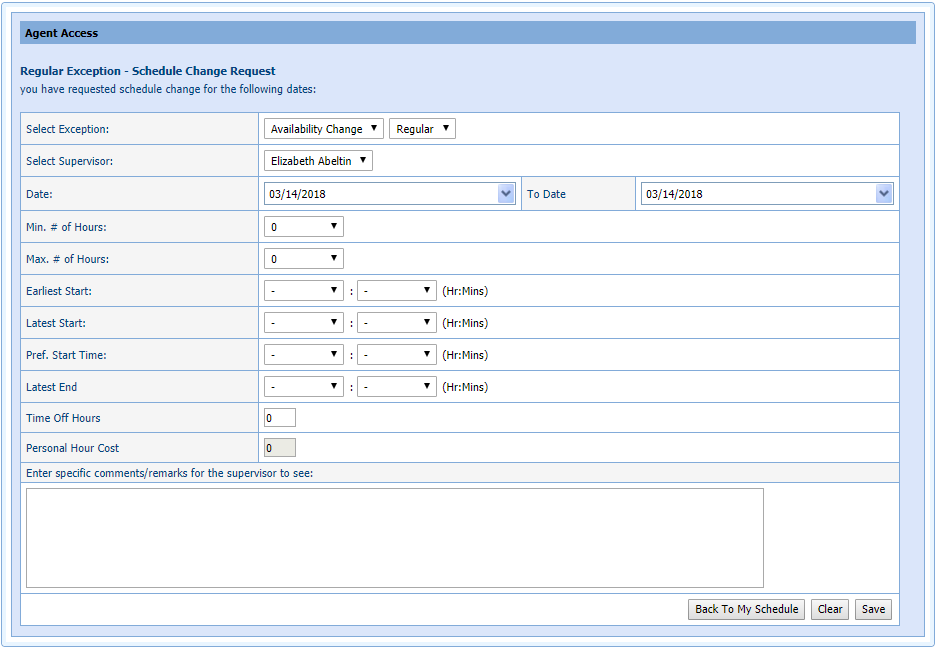Choose the Earliest Start hour dropdown
This screenshot has height=648, width=936.
point(303,291)
